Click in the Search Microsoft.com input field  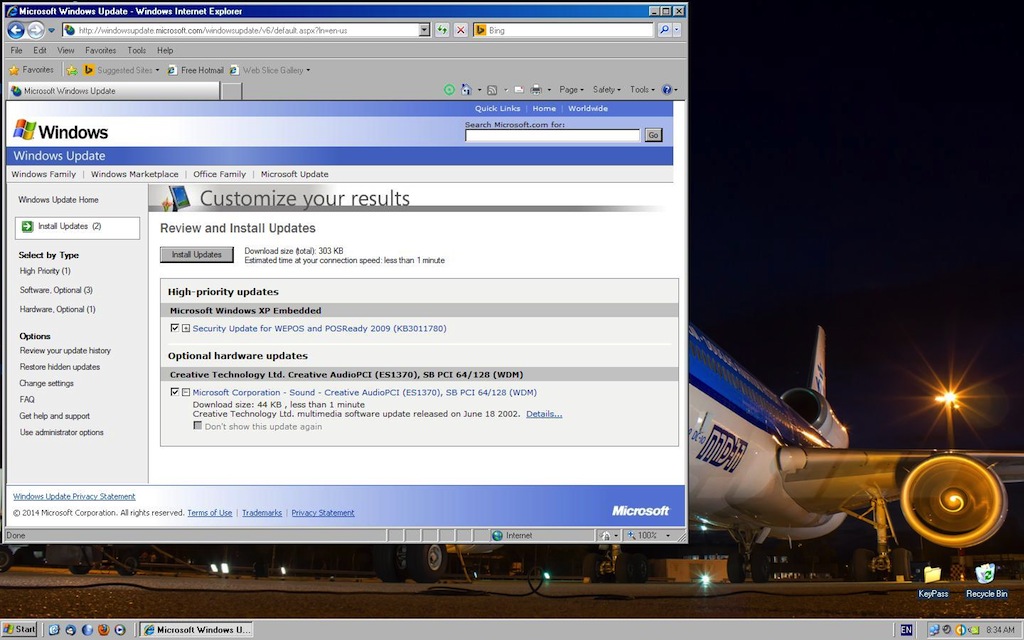(552, 135)
